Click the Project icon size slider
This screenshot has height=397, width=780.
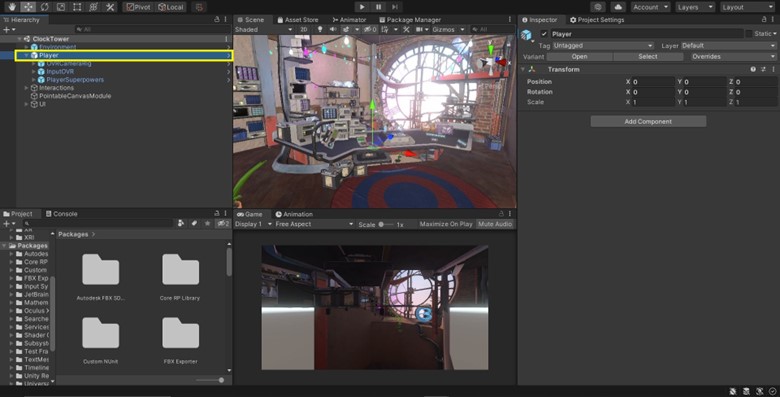click(x=209, y=380)
